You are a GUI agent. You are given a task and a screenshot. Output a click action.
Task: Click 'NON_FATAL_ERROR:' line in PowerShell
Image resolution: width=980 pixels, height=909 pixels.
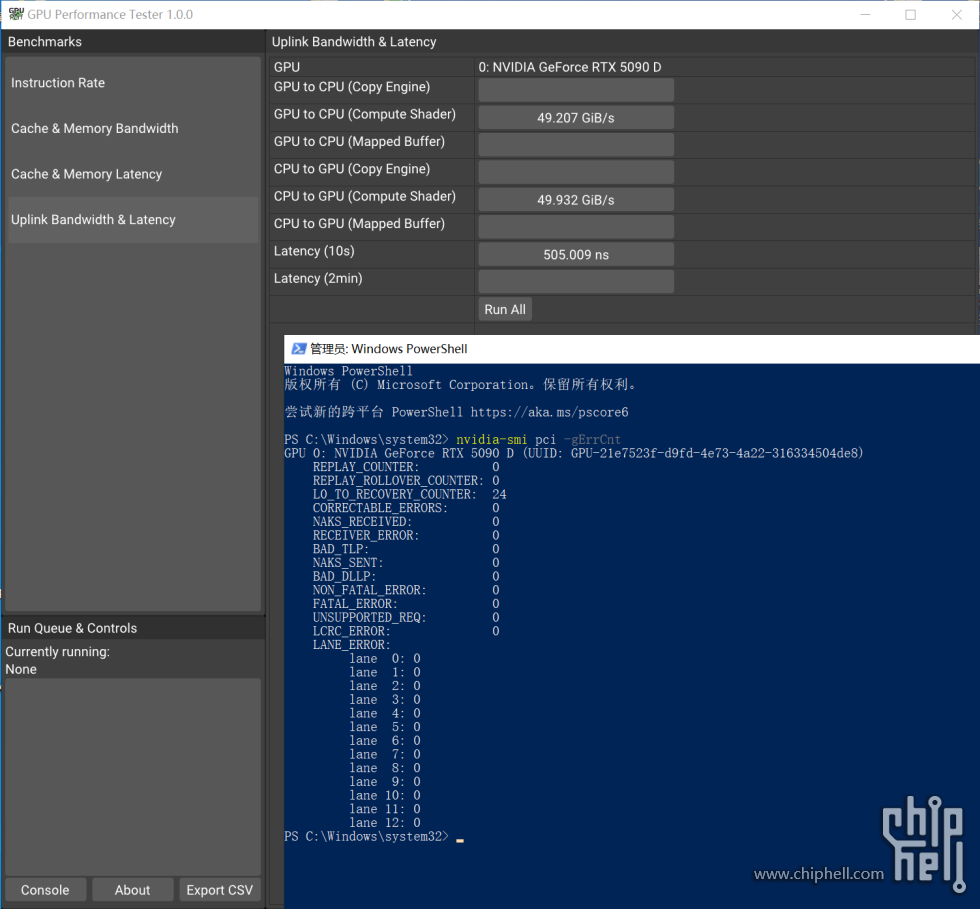[406, 590]
